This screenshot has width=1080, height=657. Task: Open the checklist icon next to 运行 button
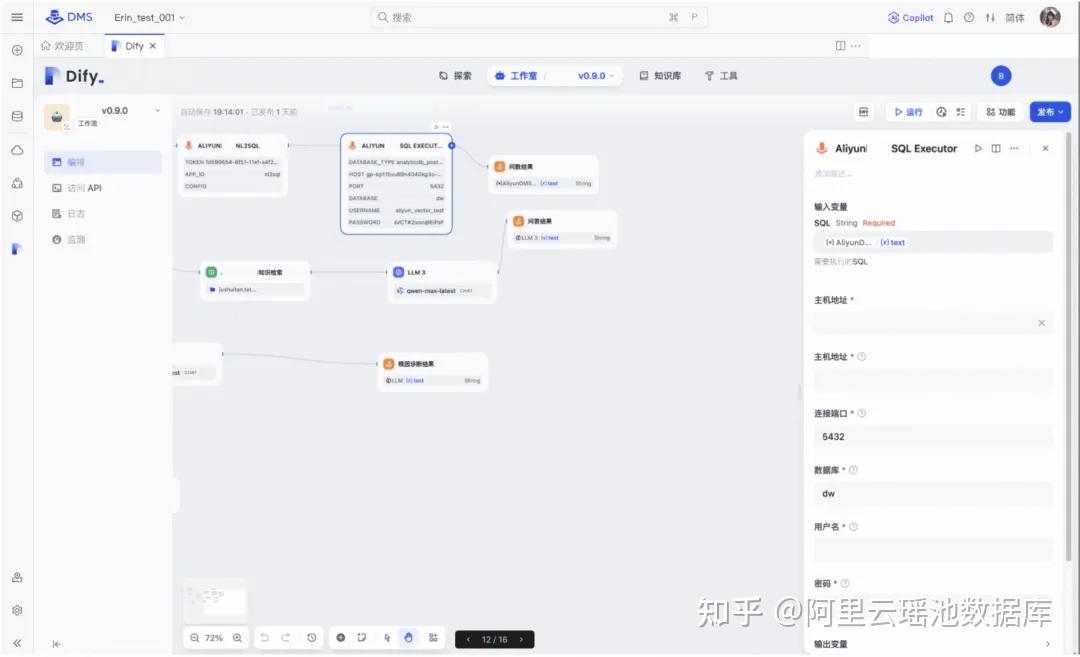[962, 112]
